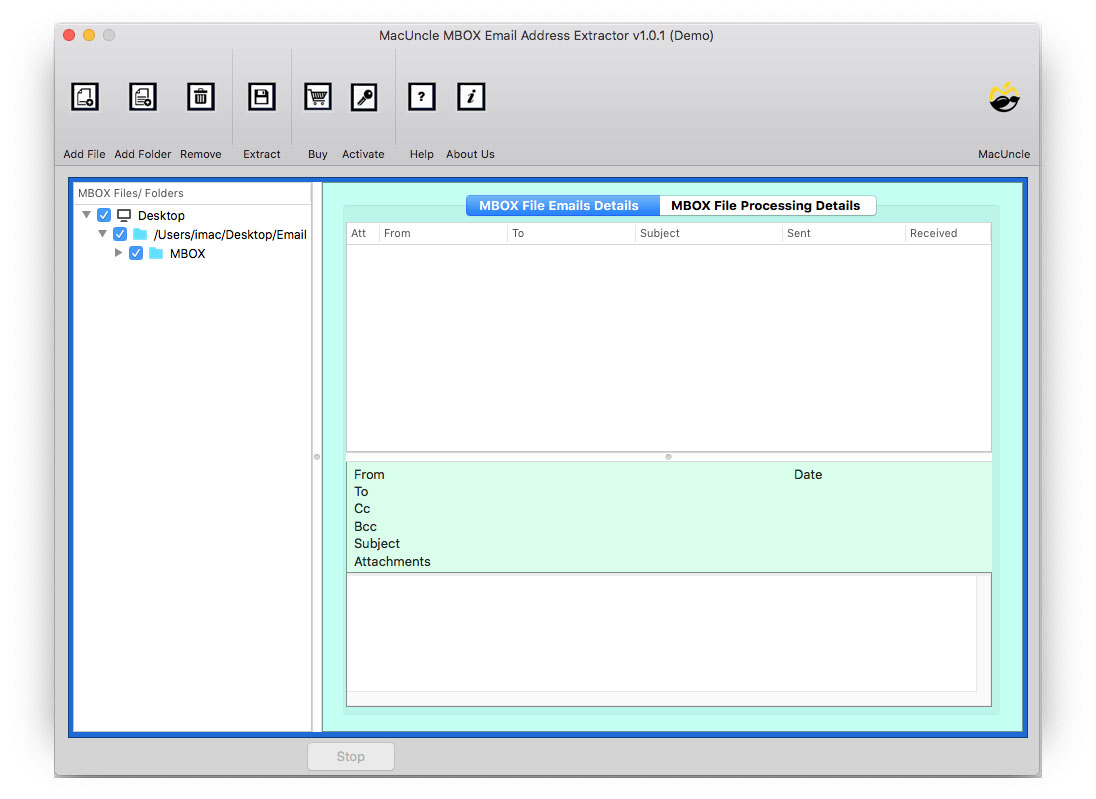Collapse the Email folder disclosure triangle
This screenshot has width=1096, height=799.
(x=102, y=233)
